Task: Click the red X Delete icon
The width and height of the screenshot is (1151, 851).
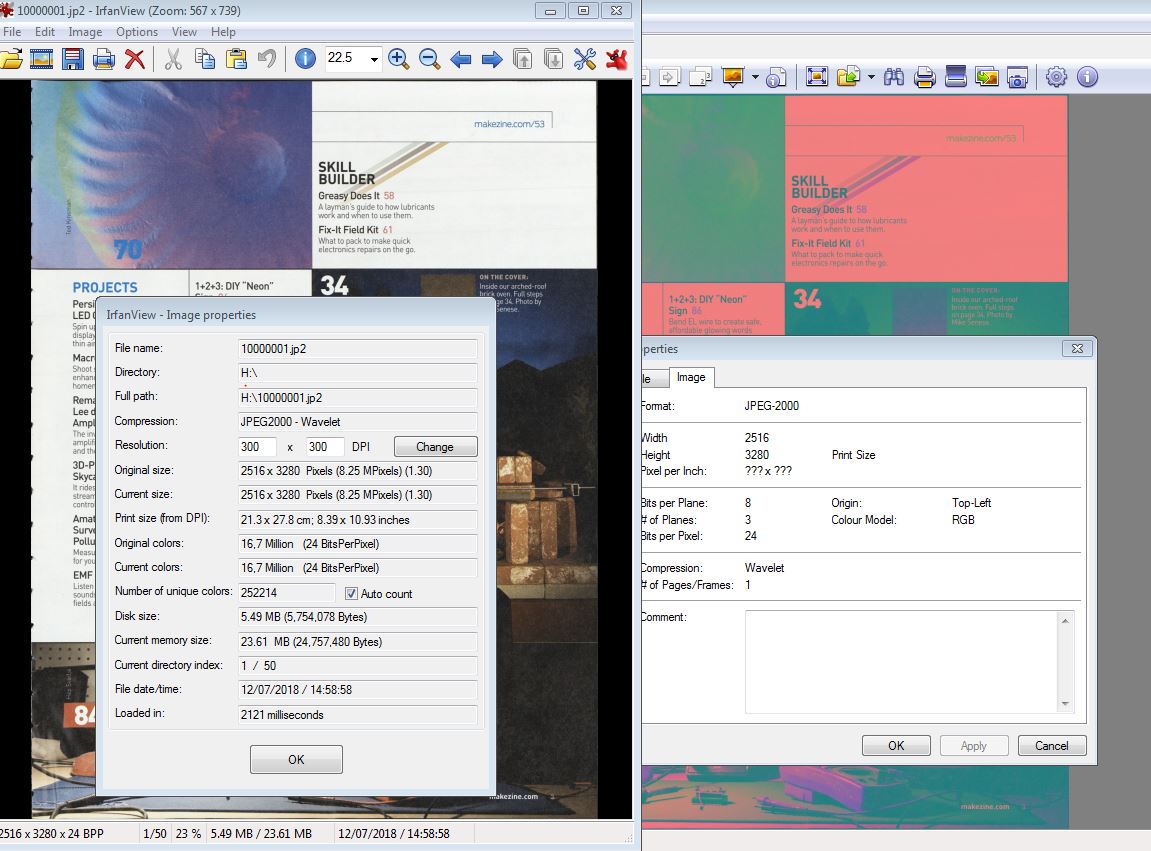Action: [x=135, y=59]
